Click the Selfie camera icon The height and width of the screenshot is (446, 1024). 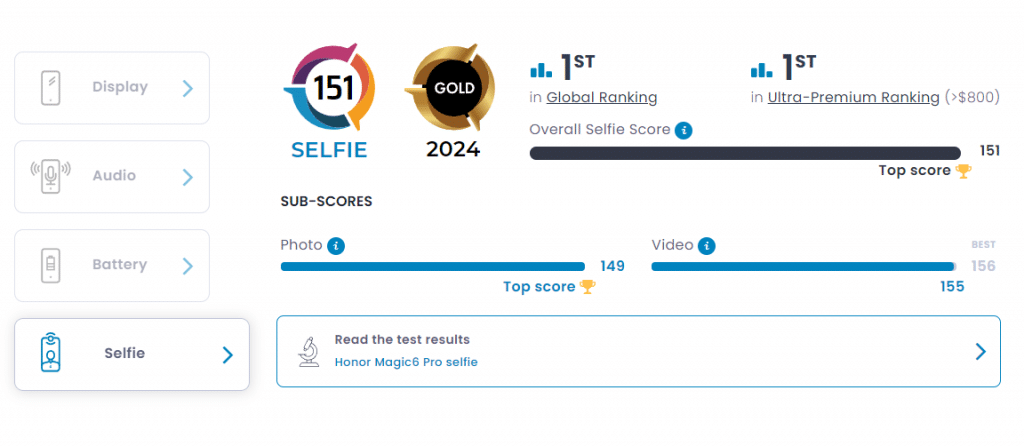click(51, 353)
